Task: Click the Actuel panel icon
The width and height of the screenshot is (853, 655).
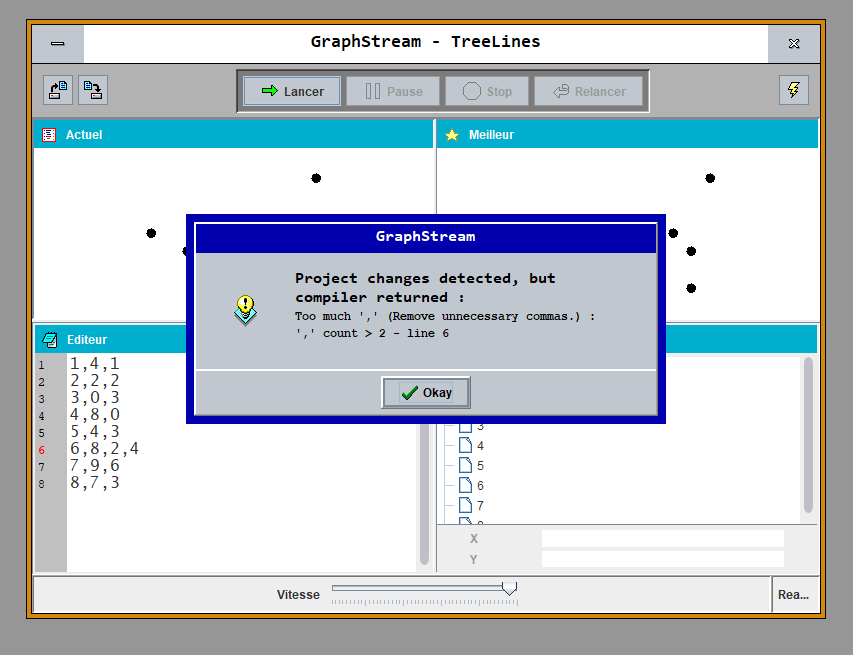Action: point(48,134)
